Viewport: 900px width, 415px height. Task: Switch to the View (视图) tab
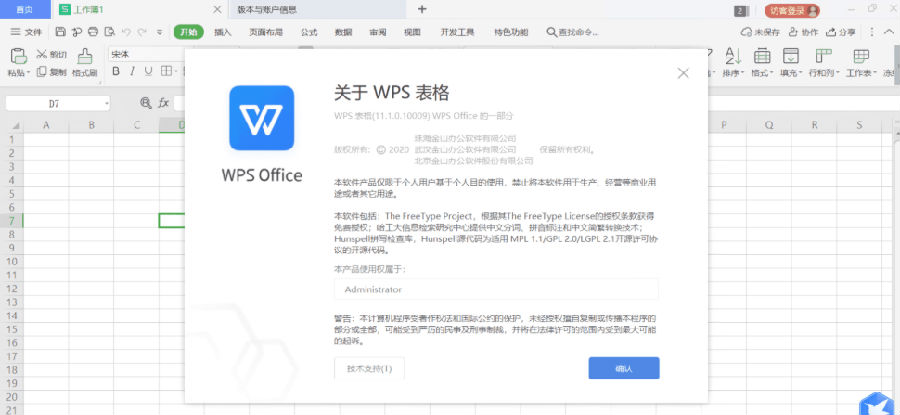coord(412,32)
